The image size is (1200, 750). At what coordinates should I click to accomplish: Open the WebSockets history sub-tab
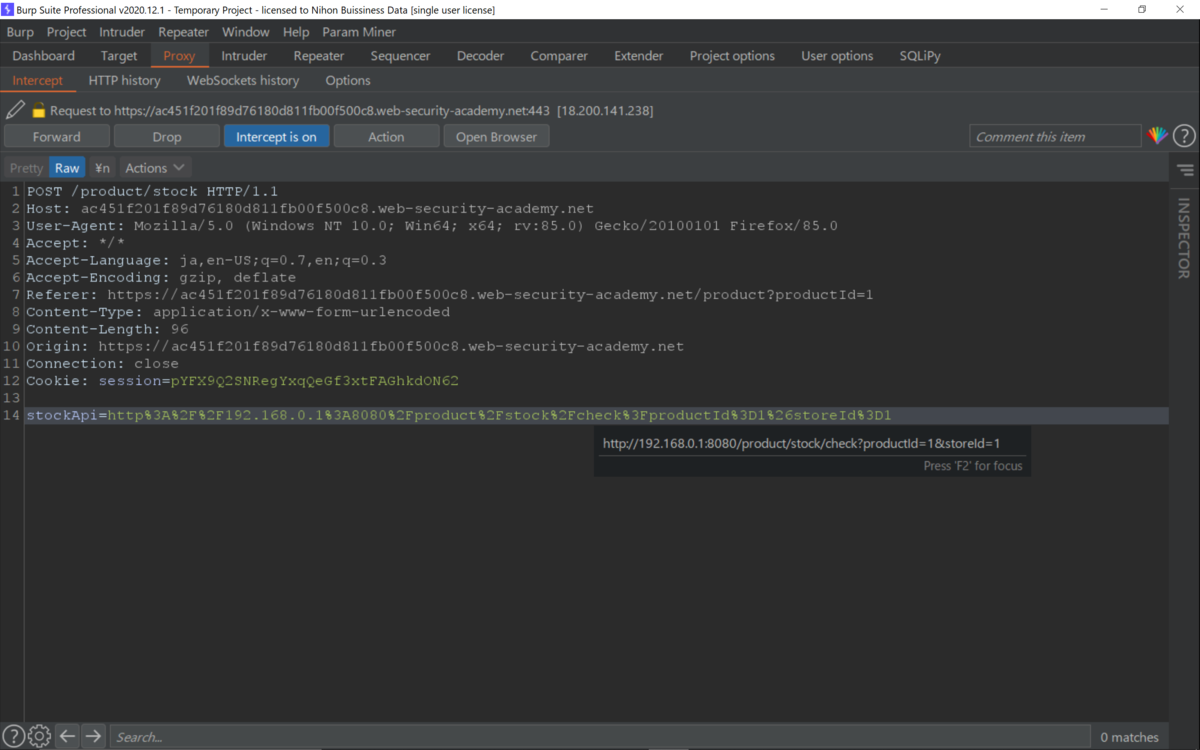coord(243,80)
